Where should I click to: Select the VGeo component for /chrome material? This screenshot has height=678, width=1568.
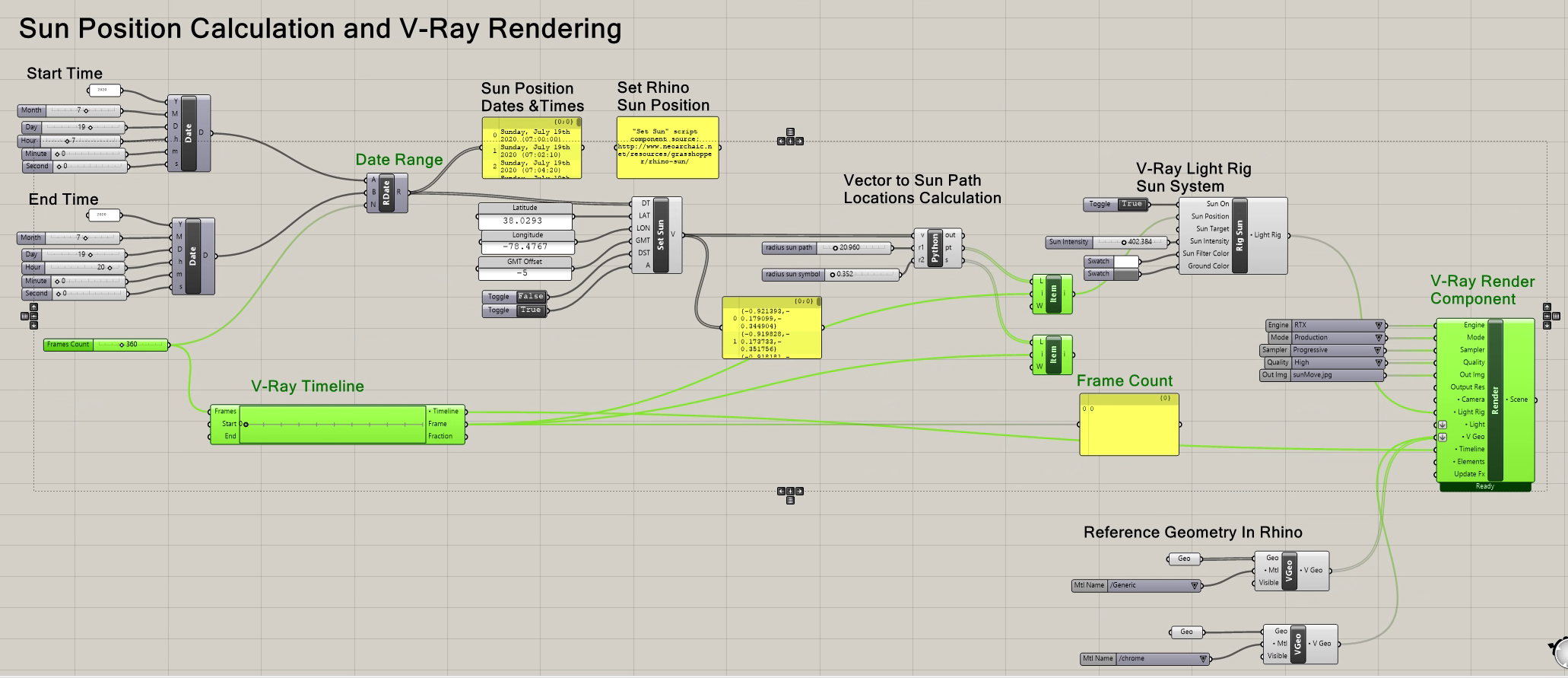1297,644
